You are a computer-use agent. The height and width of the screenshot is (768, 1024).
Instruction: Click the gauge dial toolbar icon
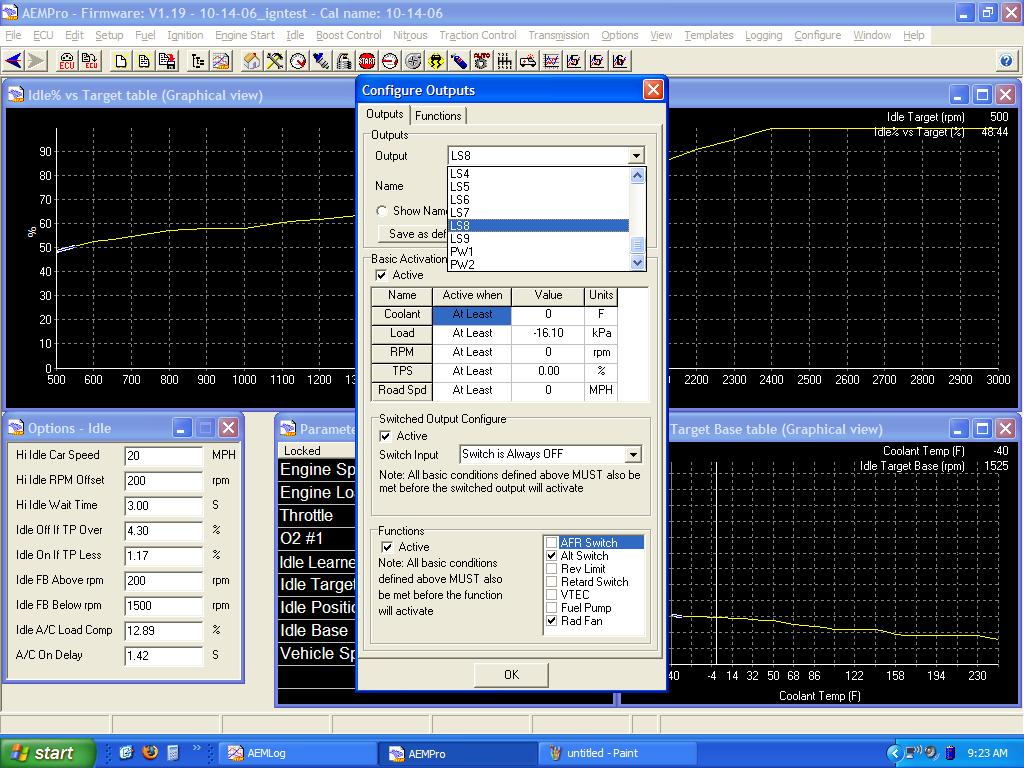pyautogui.click(x=298, y=61)
